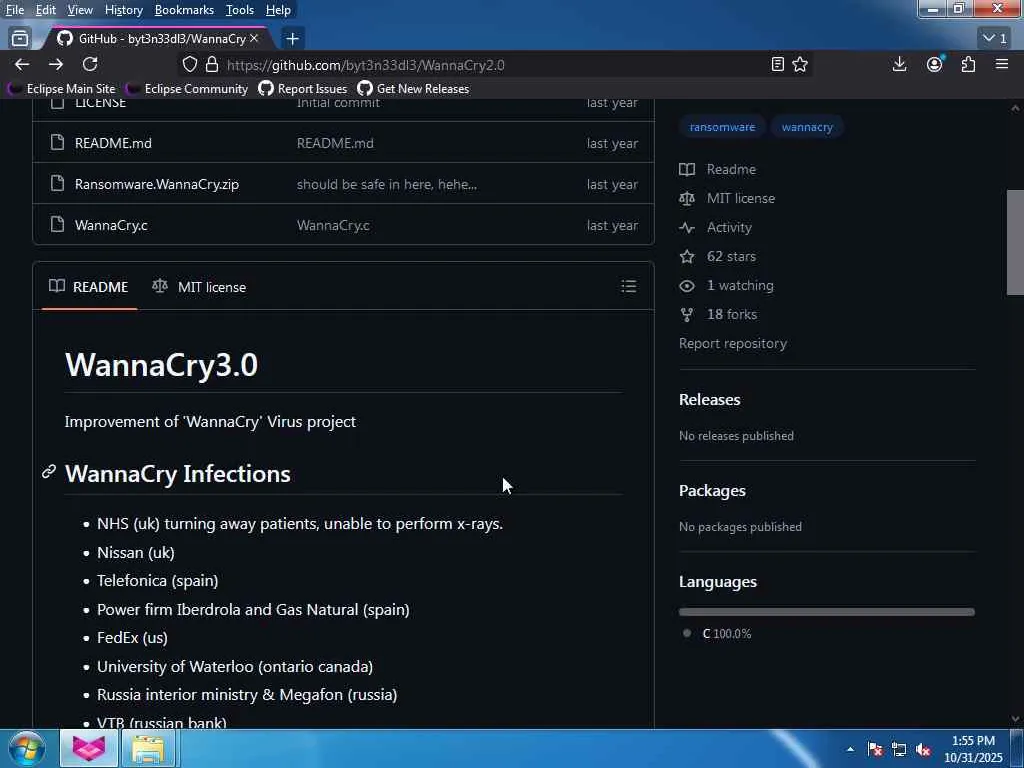Screen dimensions: 1024x768
Task: Open the extensions puzzle icon
Action: pyautogui.click(x=968, y=64)
